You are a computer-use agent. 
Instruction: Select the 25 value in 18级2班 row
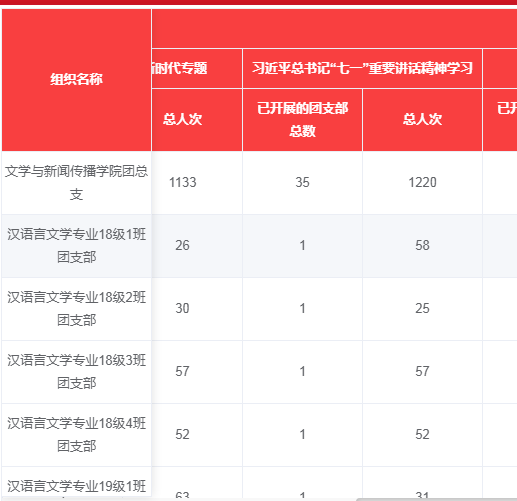(x=422, y=309)
